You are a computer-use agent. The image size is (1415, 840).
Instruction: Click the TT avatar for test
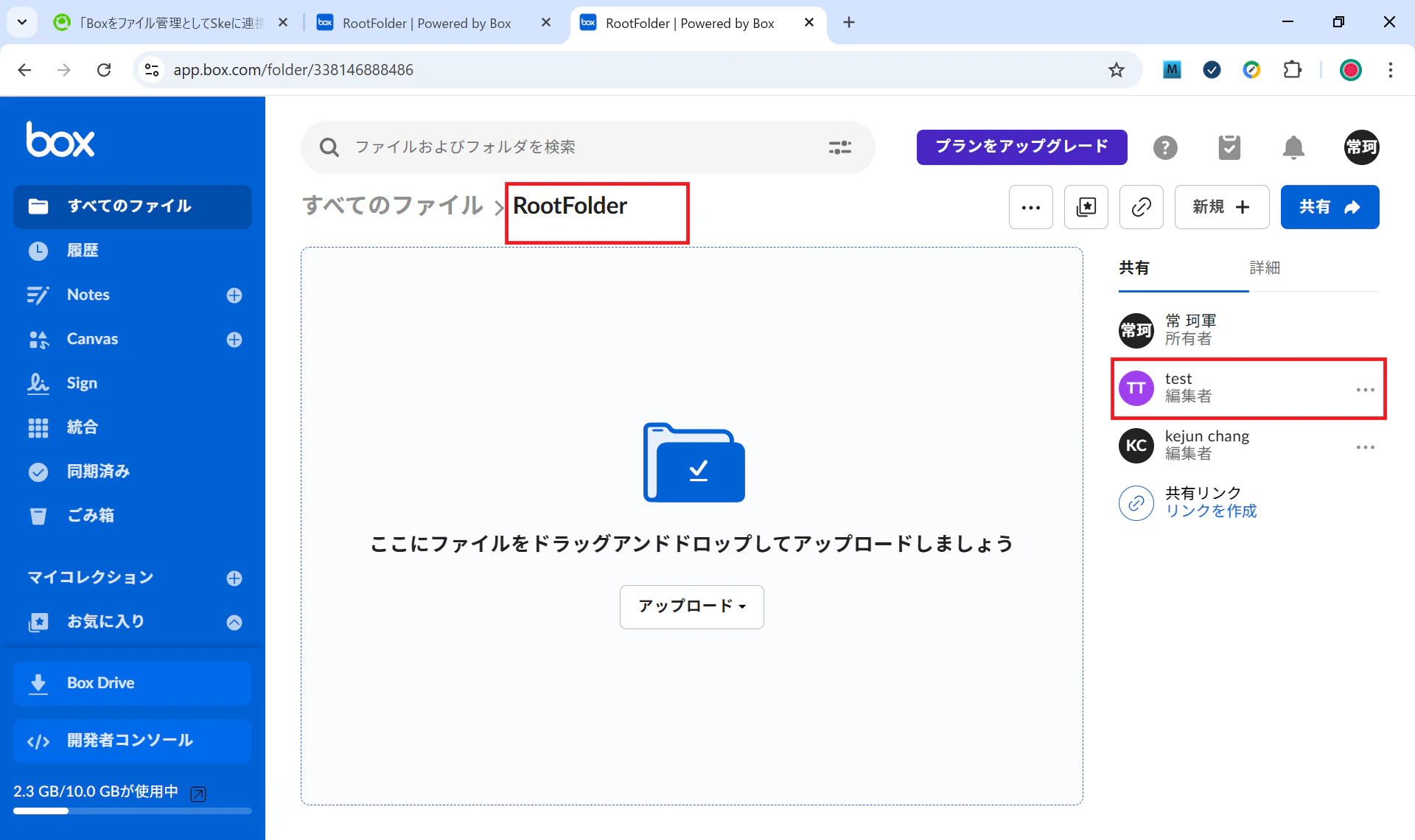tap(1136, 388)
